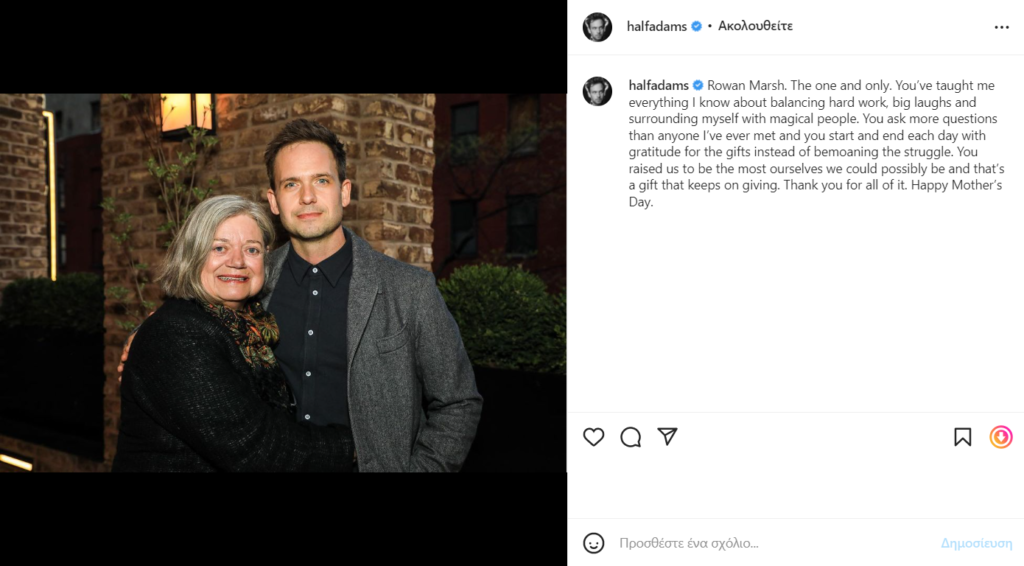Click the empty comments area below caption
Image resolution: width=1024 pixels, height=566 pixels.
click(x=795, y=310)
